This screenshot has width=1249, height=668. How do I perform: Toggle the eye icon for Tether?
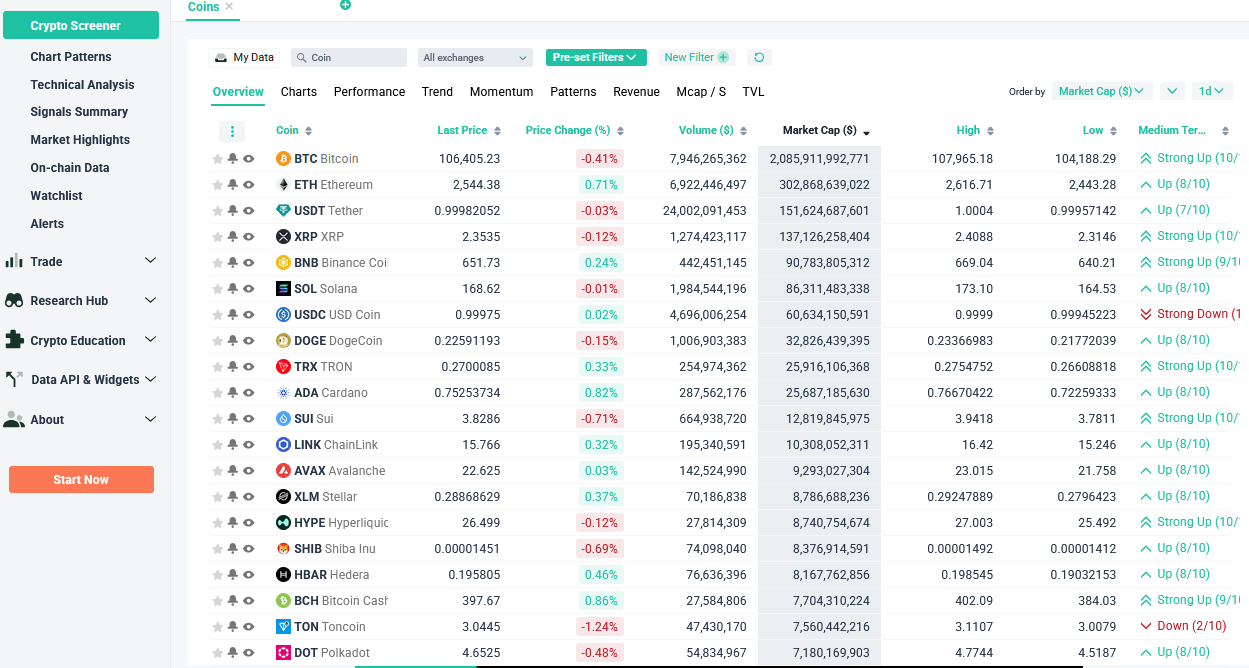tap(249, 211)
